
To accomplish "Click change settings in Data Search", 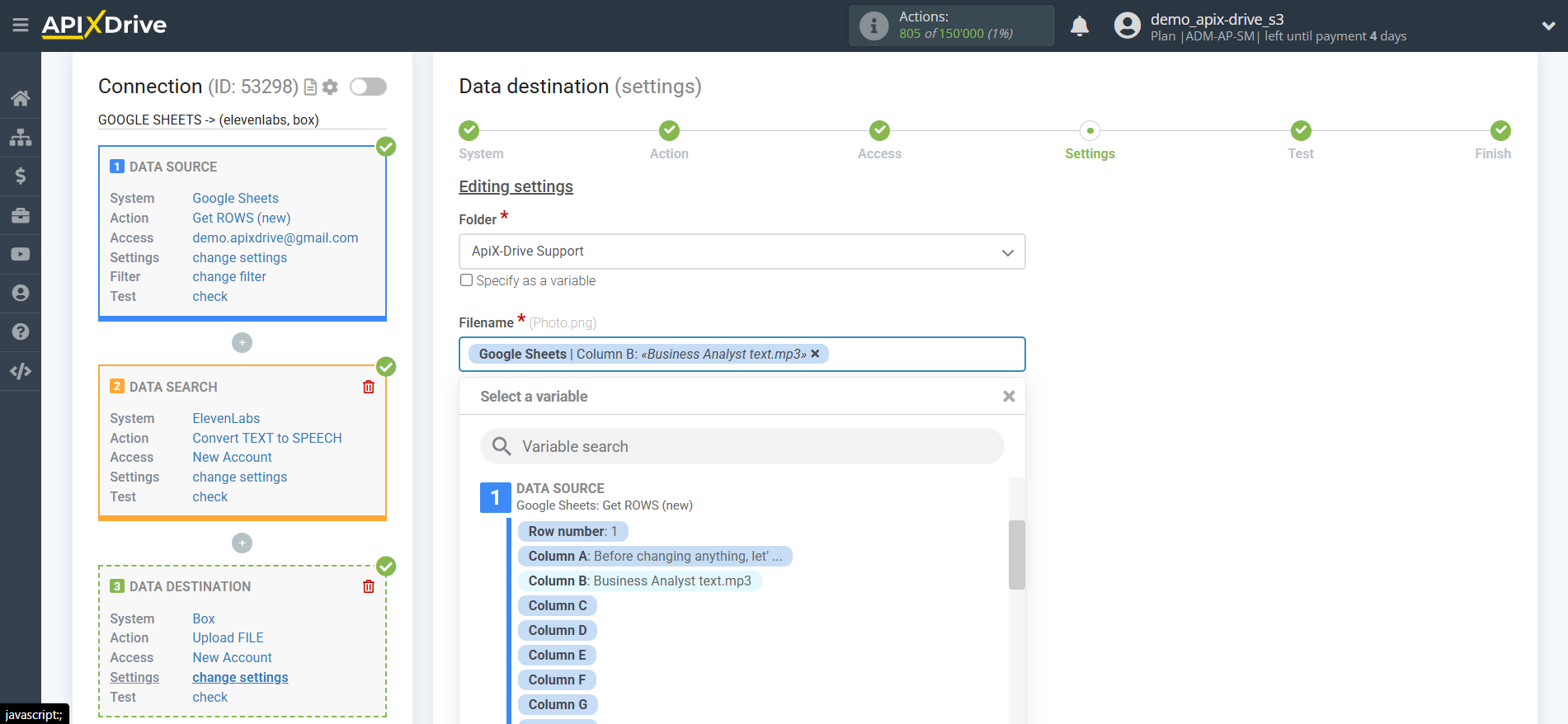I will [240, 477].
